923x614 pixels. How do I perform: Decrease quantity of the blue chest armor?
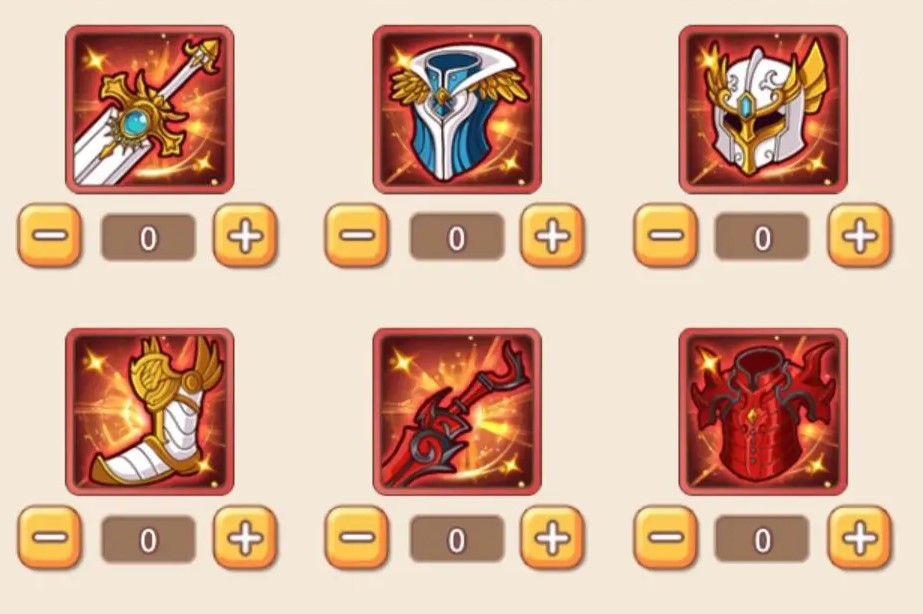(357, 235)
